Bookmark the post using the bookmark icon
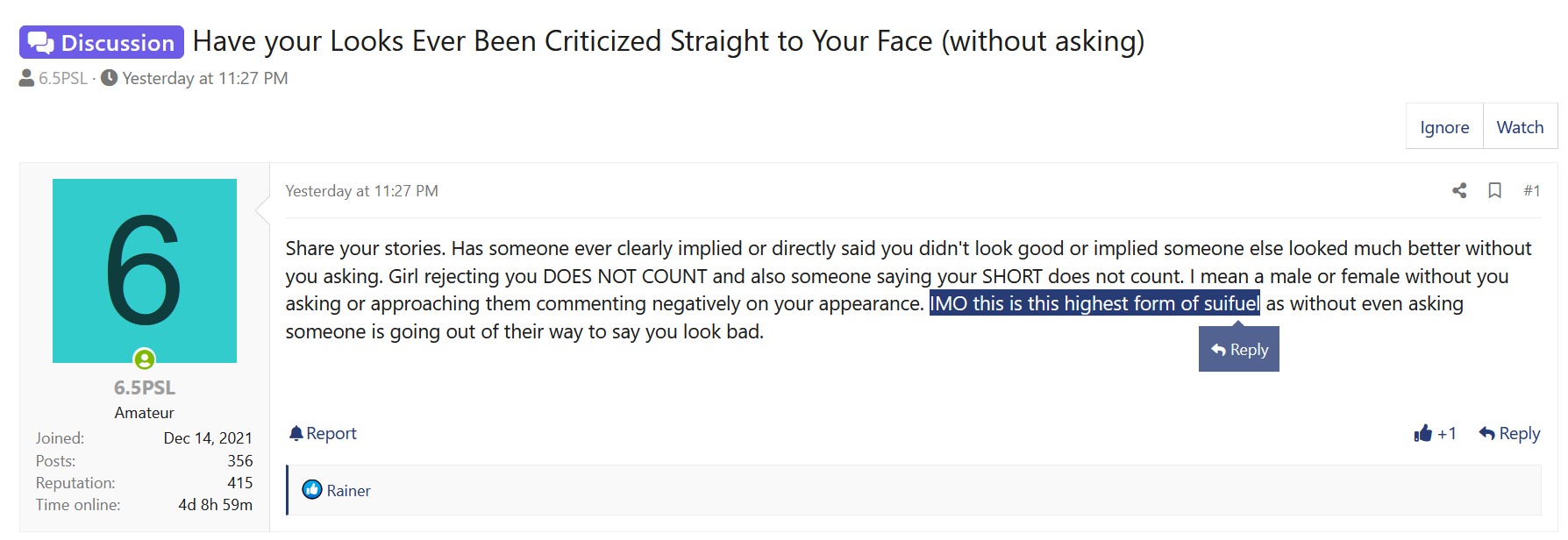The image size is (1568, 540). pos(1495,190)
